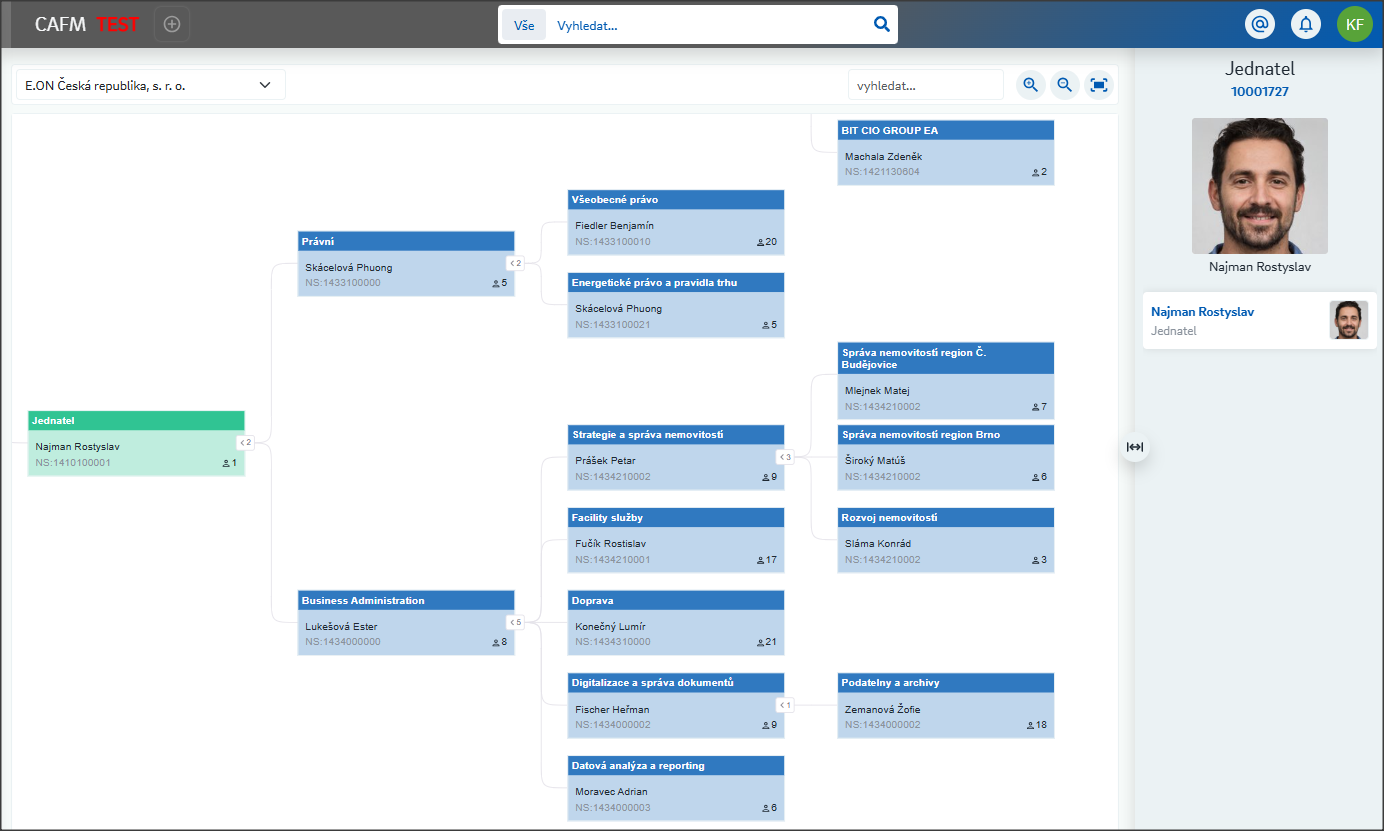The height and width of the screenshot is (831, 1384).
Task: Click the KF user avatar
Action: (1355, 24)
